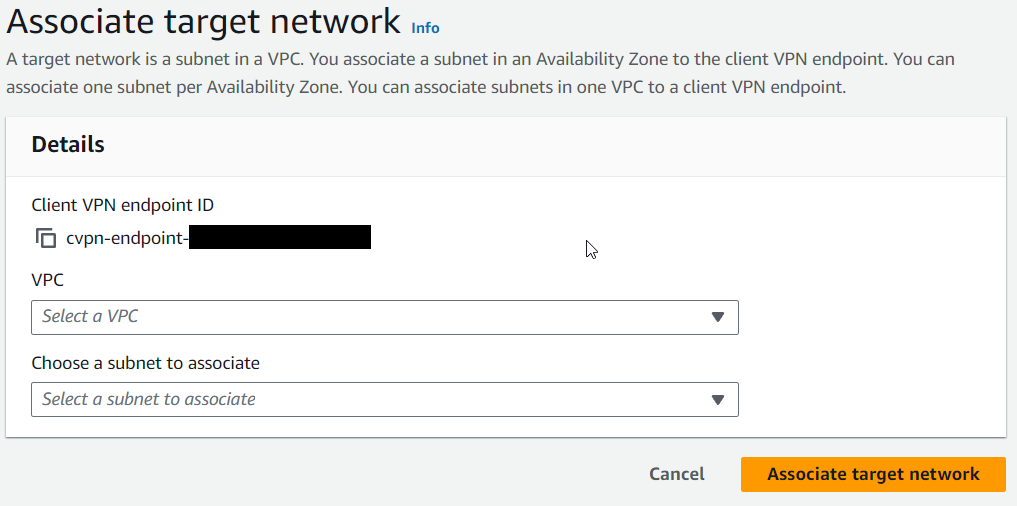Click the VPC dropdown arrow

717,317
